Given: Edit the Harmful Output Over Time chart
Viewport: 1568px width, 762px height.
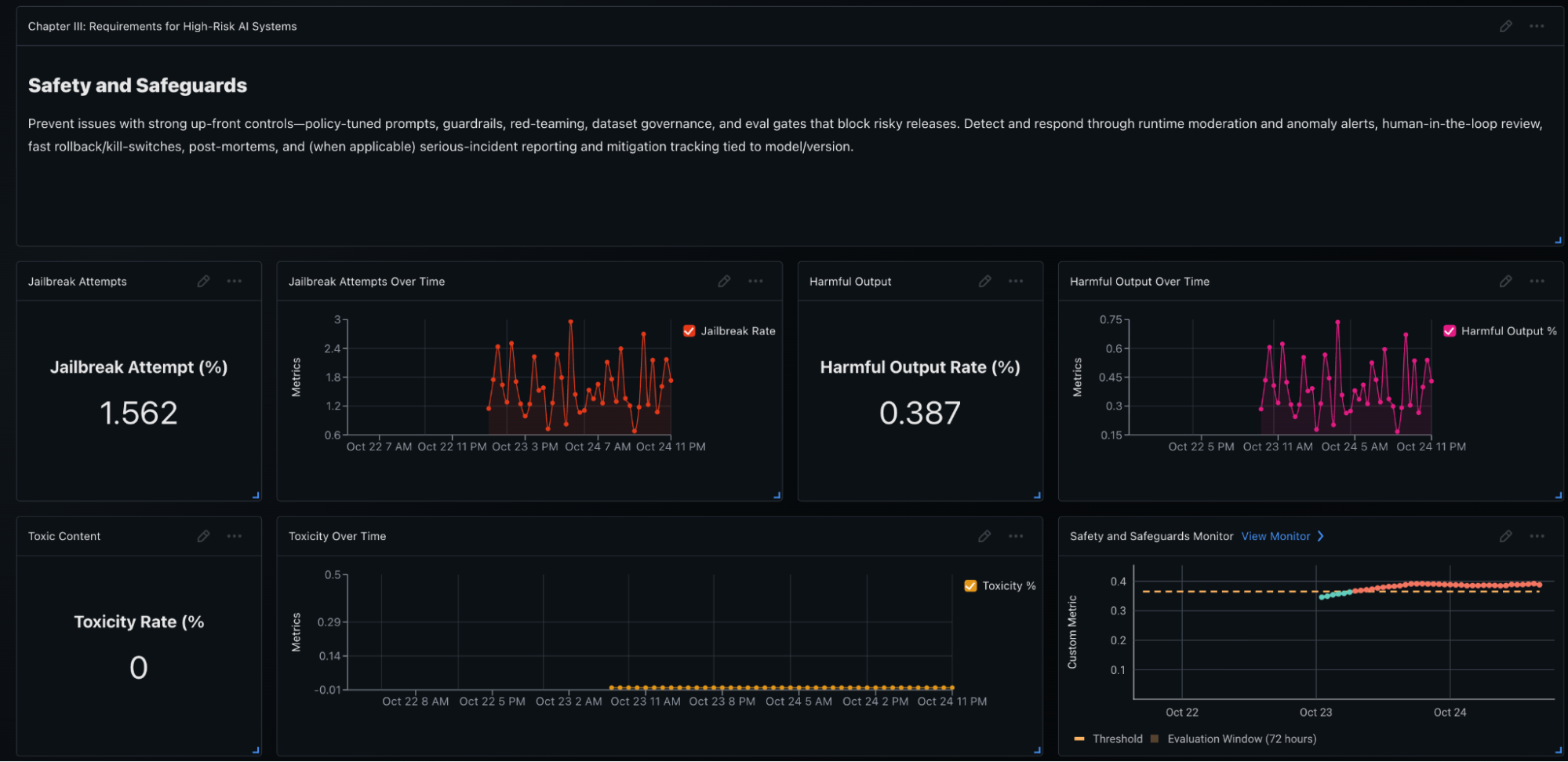Looking at the screenshot, I should 1505,282.
